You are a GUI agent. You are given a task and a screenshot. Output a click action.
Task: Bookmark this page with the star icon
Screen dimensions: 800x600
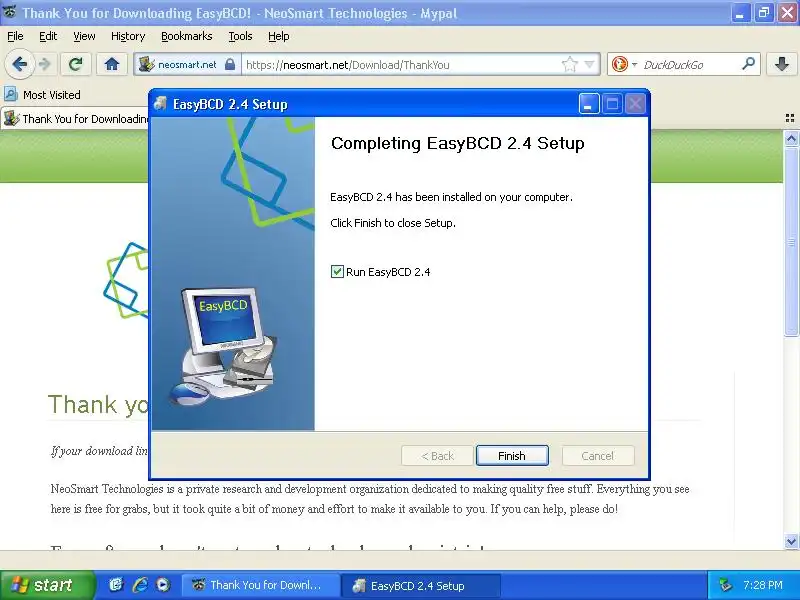569,64
